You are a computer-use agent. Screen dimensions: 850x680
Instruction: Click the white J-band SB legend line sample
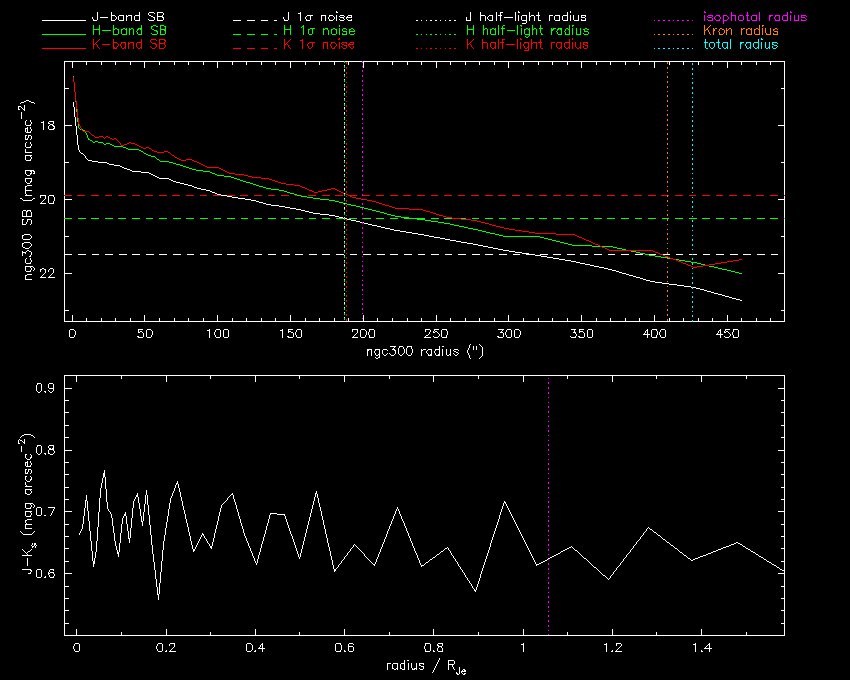pos(65,18)
